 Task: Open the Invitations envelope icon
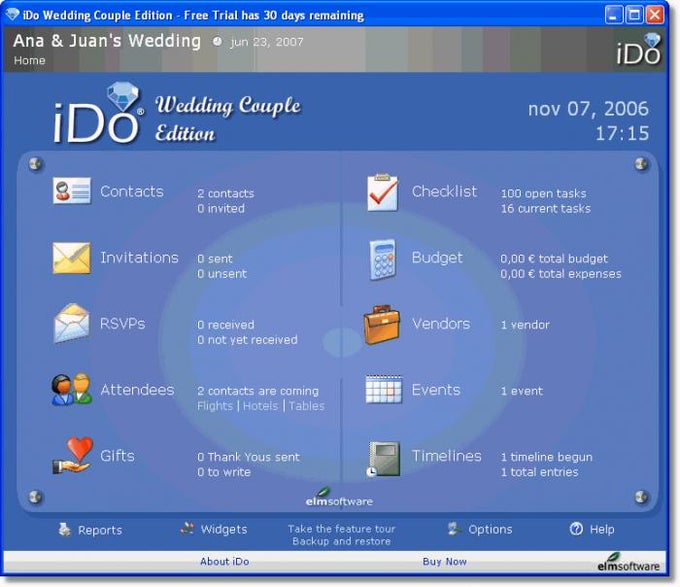[x=72, y=258]
